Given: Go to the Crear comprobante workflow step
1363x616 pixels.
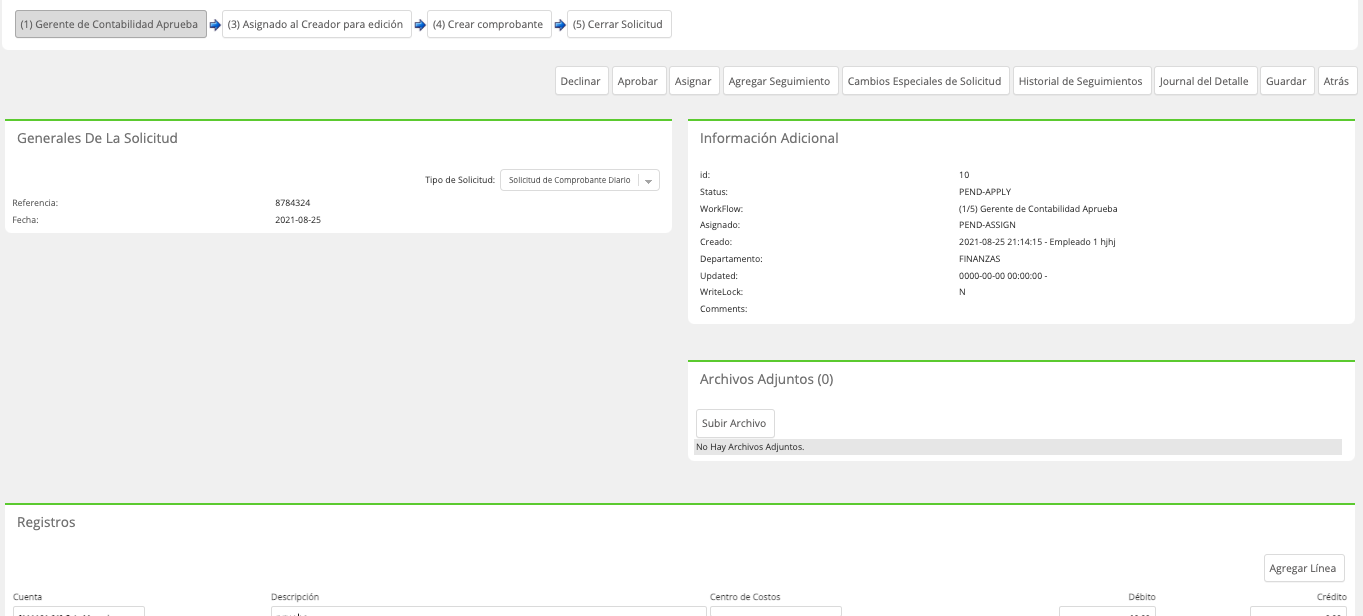Looking at the screenshot, I should [490, 24].
